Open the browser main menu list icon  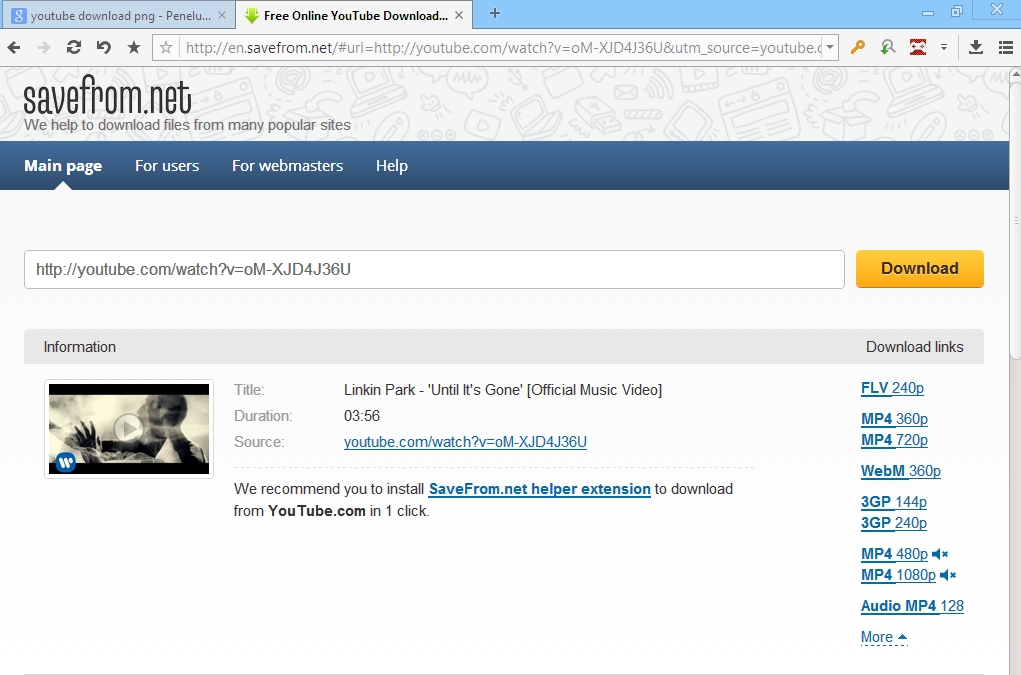(x=1005, y=48)
